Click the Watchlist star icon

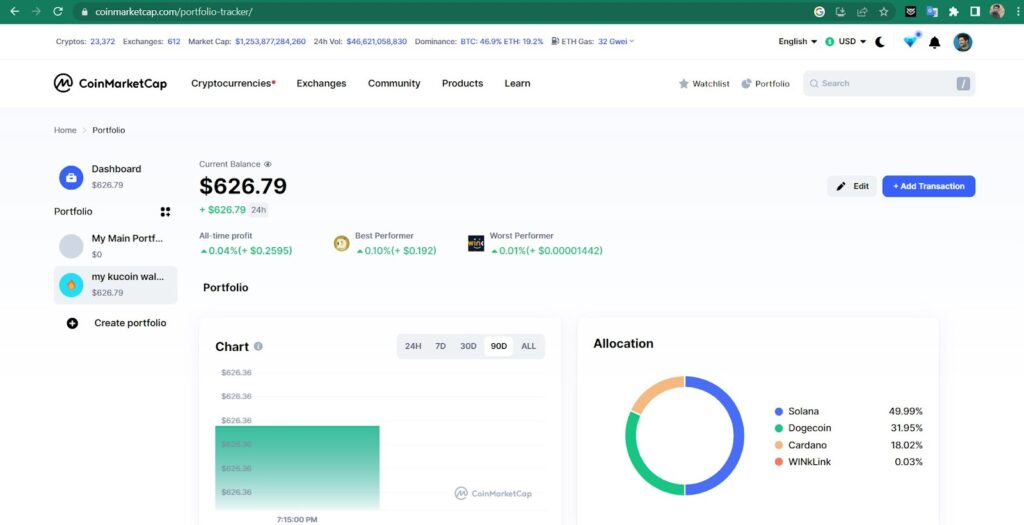tap(684, 84)
